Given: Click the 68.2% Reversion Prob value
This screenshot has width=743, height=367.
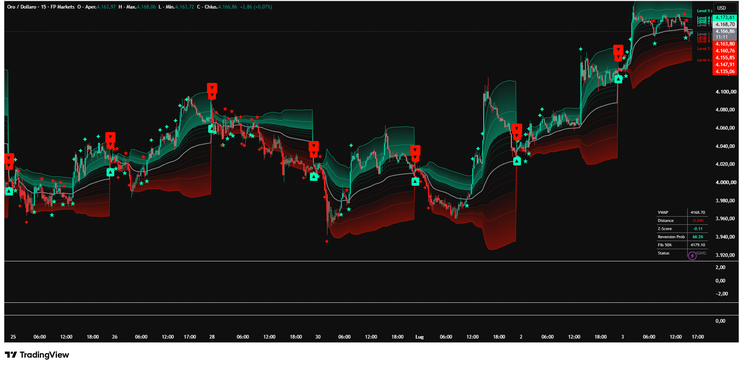Looking at the screenshot, I should click(x=698, y=237).
